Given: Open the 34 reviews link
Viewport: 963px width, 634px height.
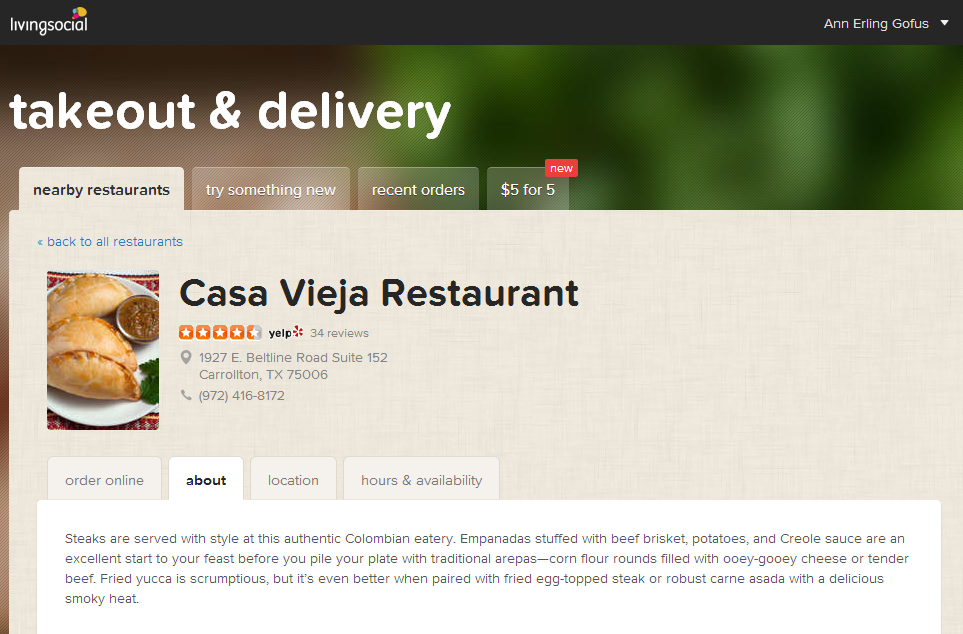Looking at the screenshot, I should pyautogui.click(x=339, y=333).
